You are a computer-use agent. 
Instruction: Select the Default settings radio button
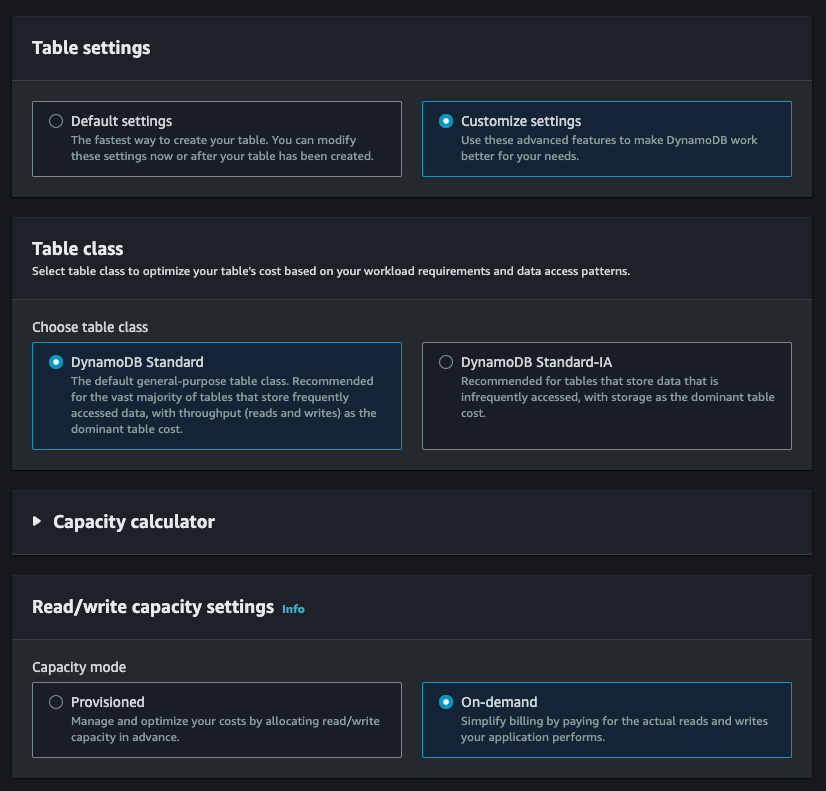(x=56, y=121)
